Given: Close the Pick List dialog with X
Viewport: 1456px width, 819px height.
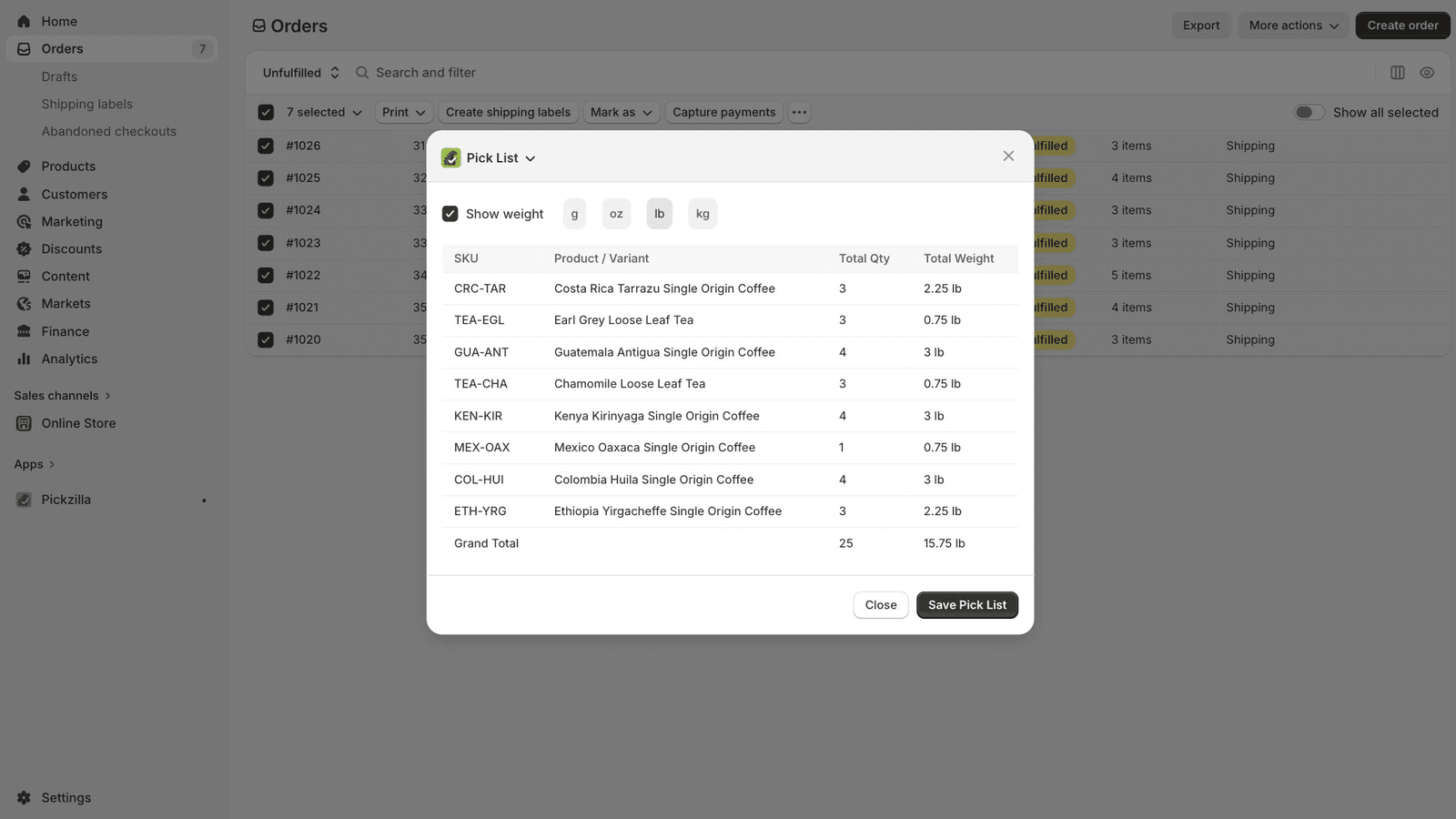Looking at the screenshot, I should click(x=1008, y=156).
